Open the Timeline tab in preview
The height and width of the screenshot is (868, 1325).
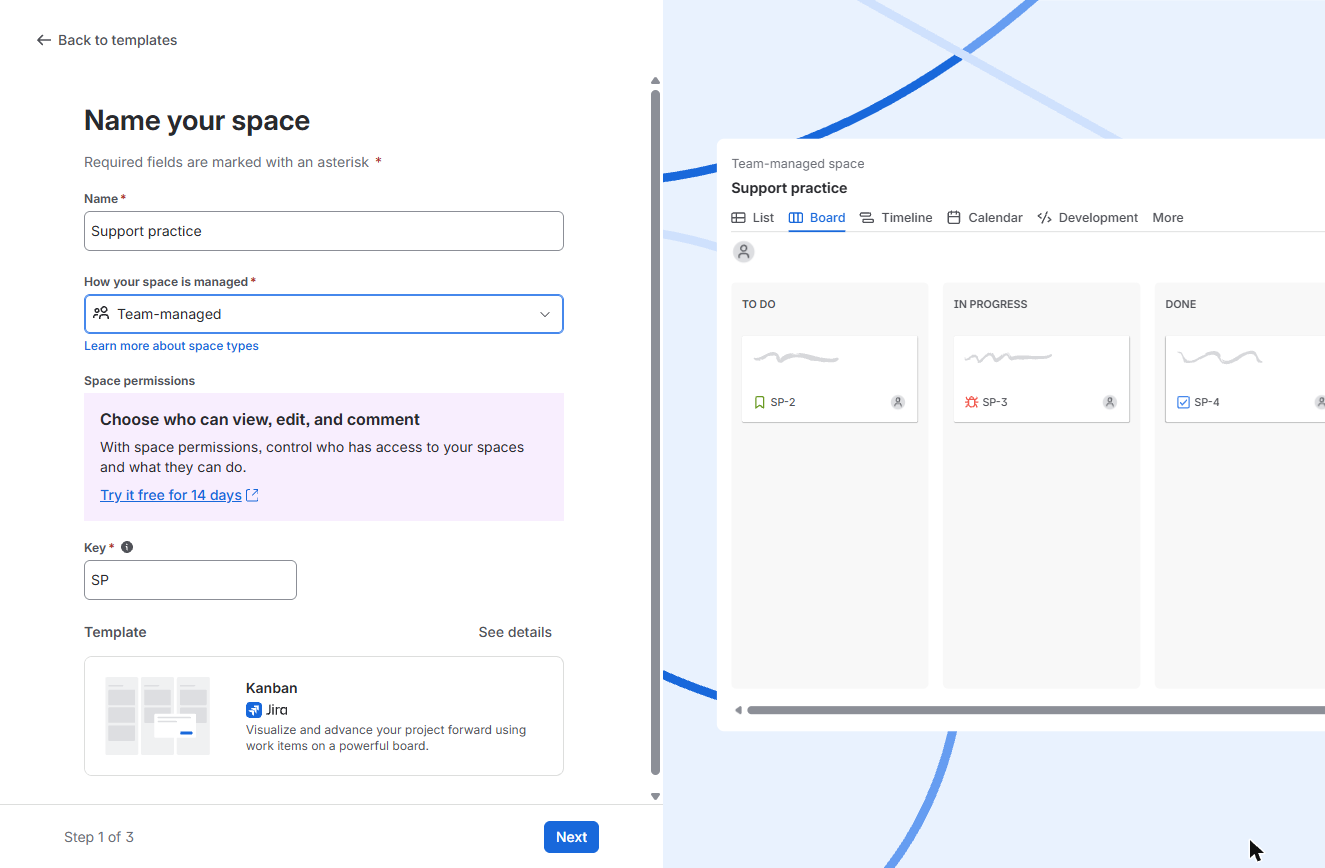click(896, 218)
